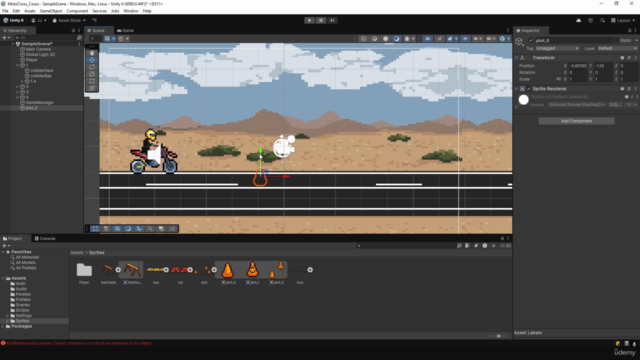This screenshot has width=640, height=360.
Task: Click the object name field plot_0
Action: pos(574,40)
